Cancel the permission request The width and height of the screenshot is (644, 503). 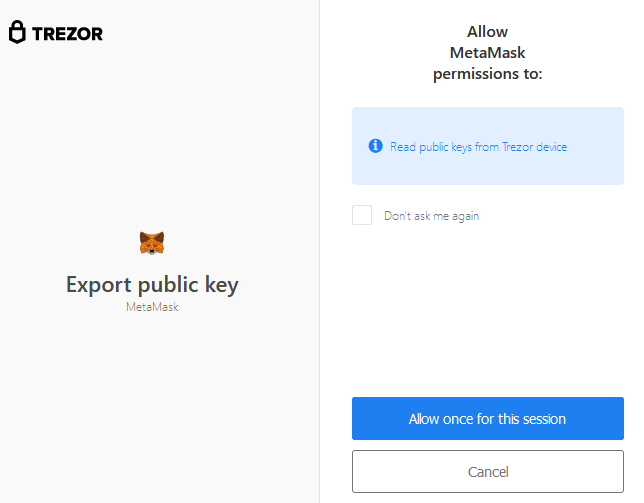(488, 471)
